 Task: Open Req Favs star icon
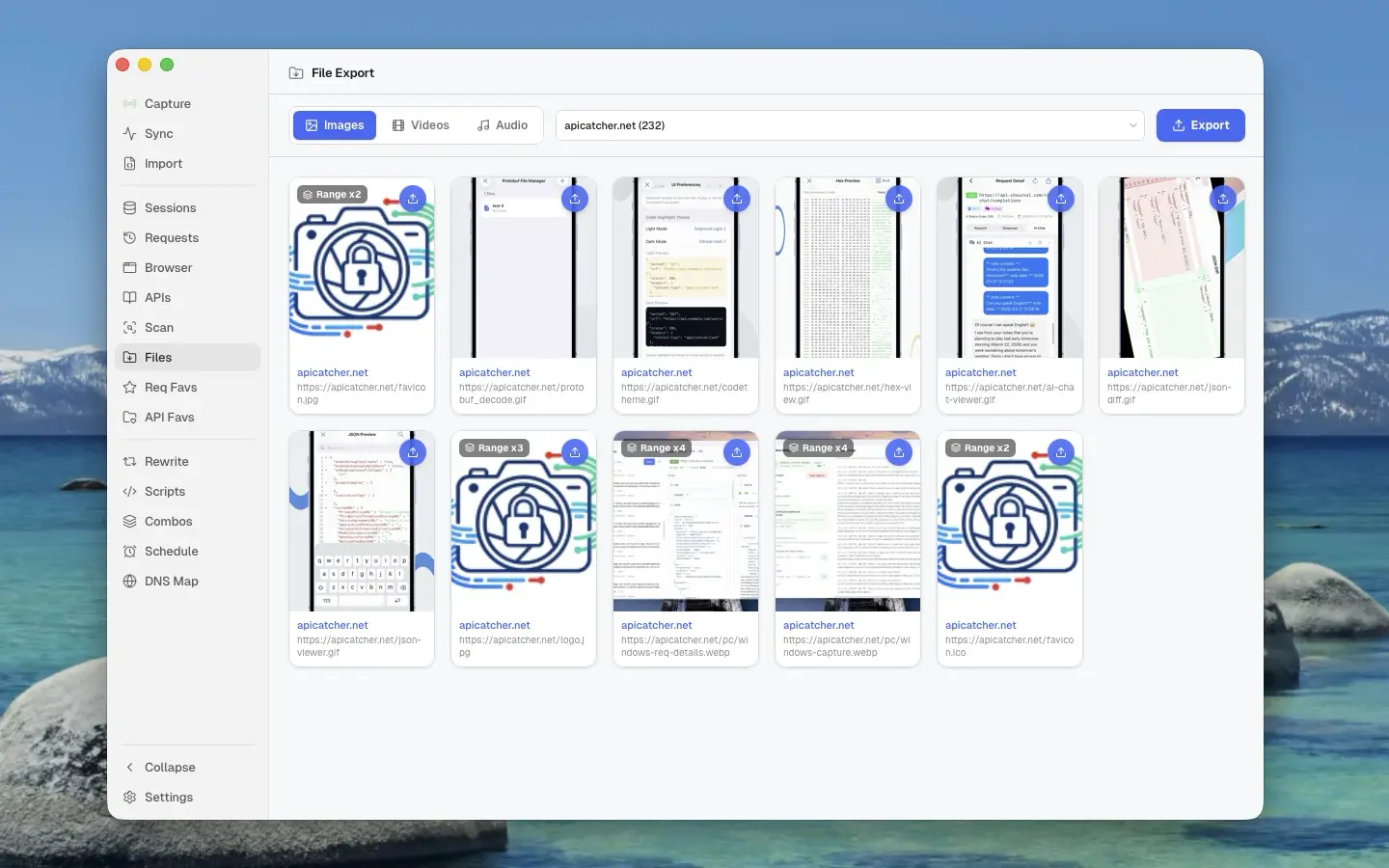[129, 388]
